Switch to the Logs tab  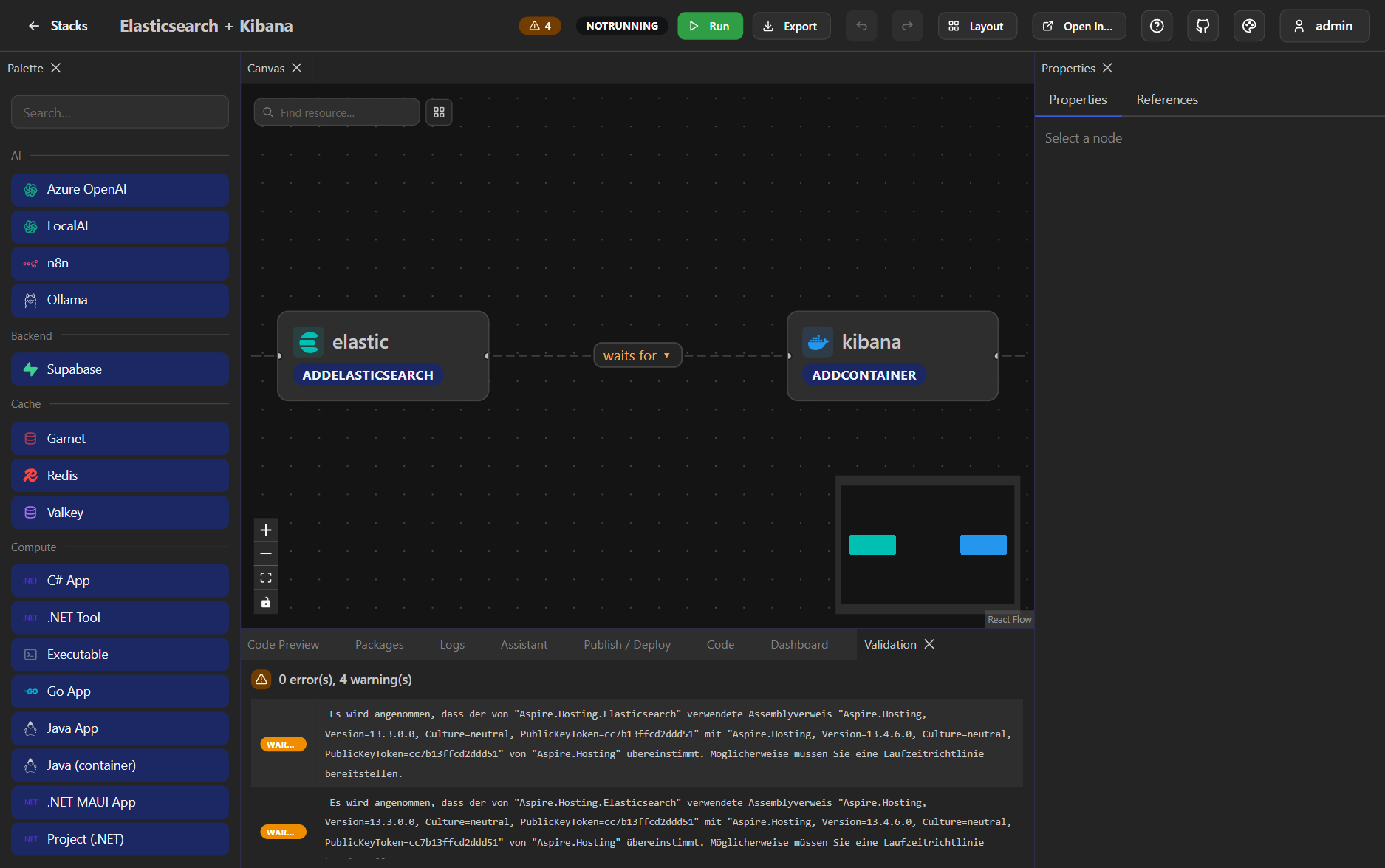click(x=452, y=645)
